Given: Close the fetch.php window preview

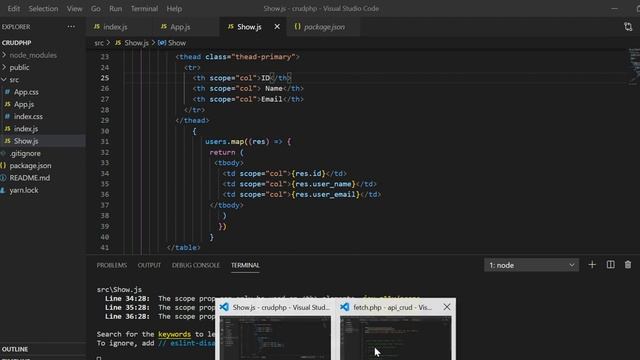Looking at the screenshot, I should pyautogui.click(x=447, y=307).
